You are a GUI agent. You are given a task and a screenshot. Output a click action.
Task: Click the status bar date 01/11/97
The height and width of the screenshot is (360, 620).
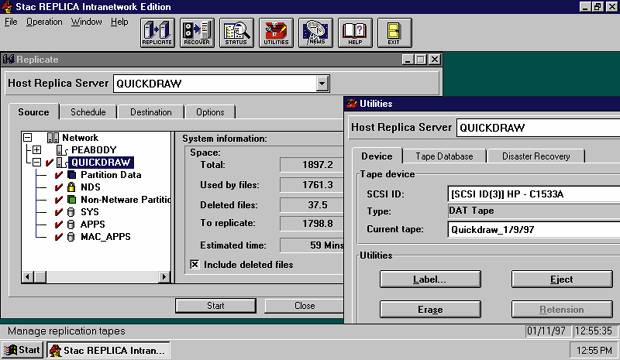click(546, 331)
